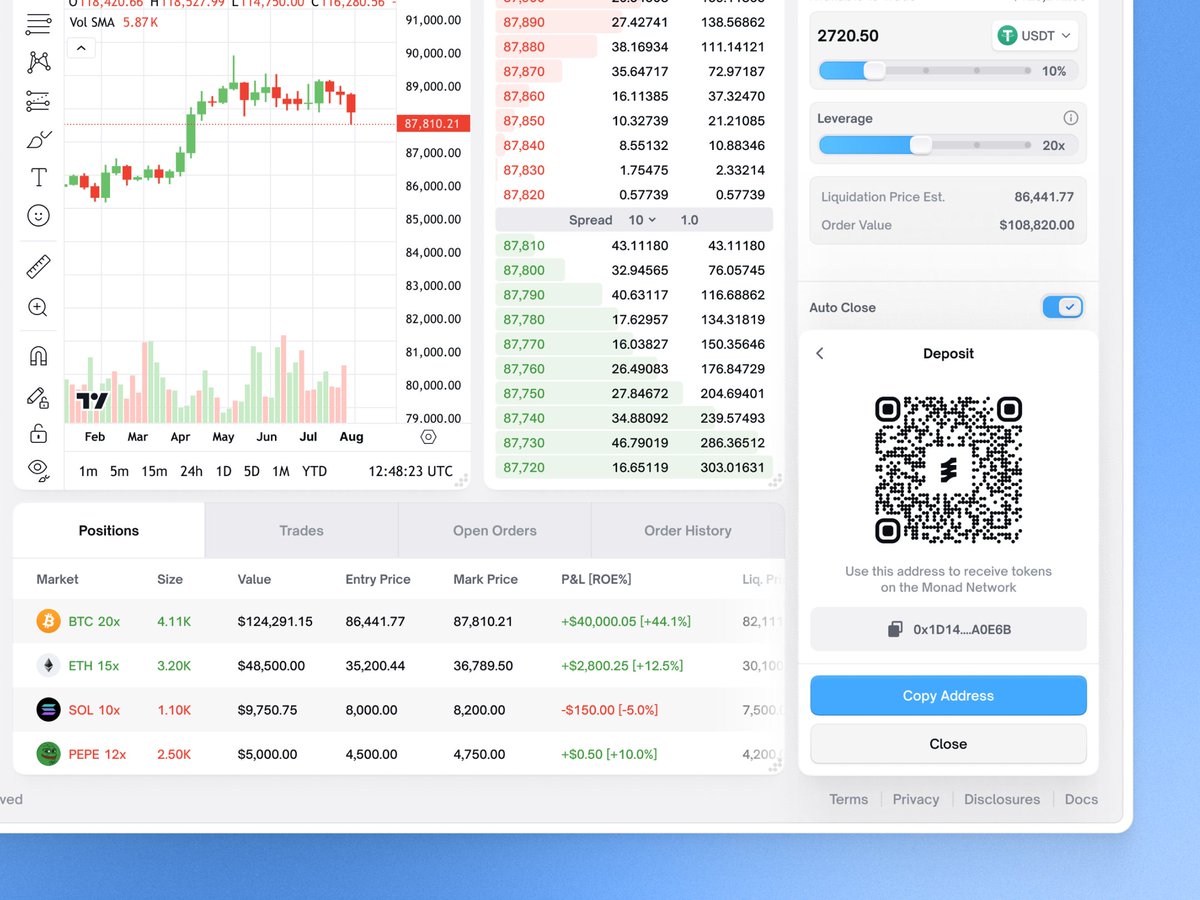Screen dimensions: 1200x900
Task: Click the SOL 10x market label
Action: 94,710
